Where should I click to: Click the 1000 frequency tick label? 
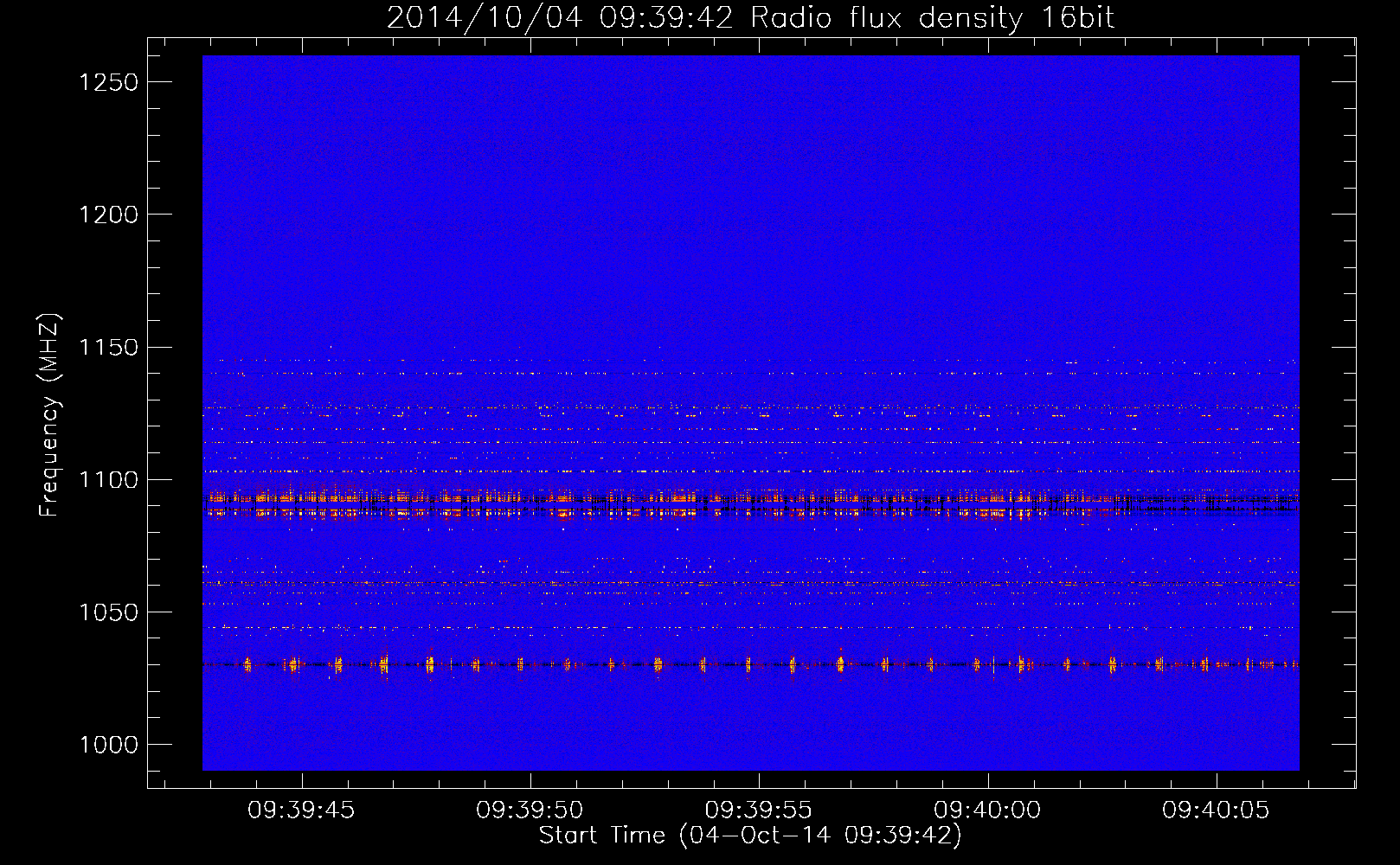point(108,745)
